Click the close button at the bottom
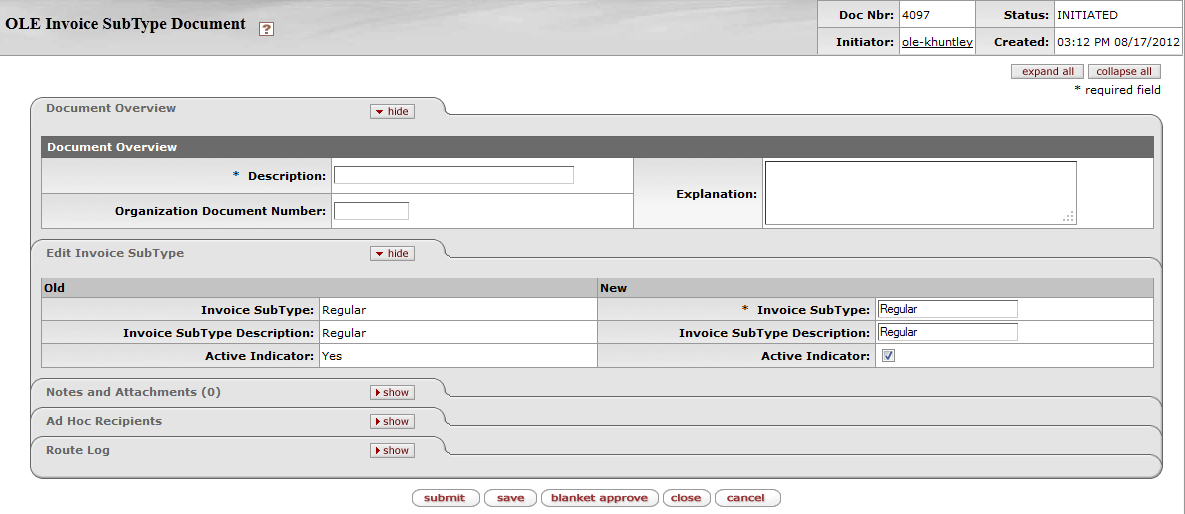 pos(686,498)
